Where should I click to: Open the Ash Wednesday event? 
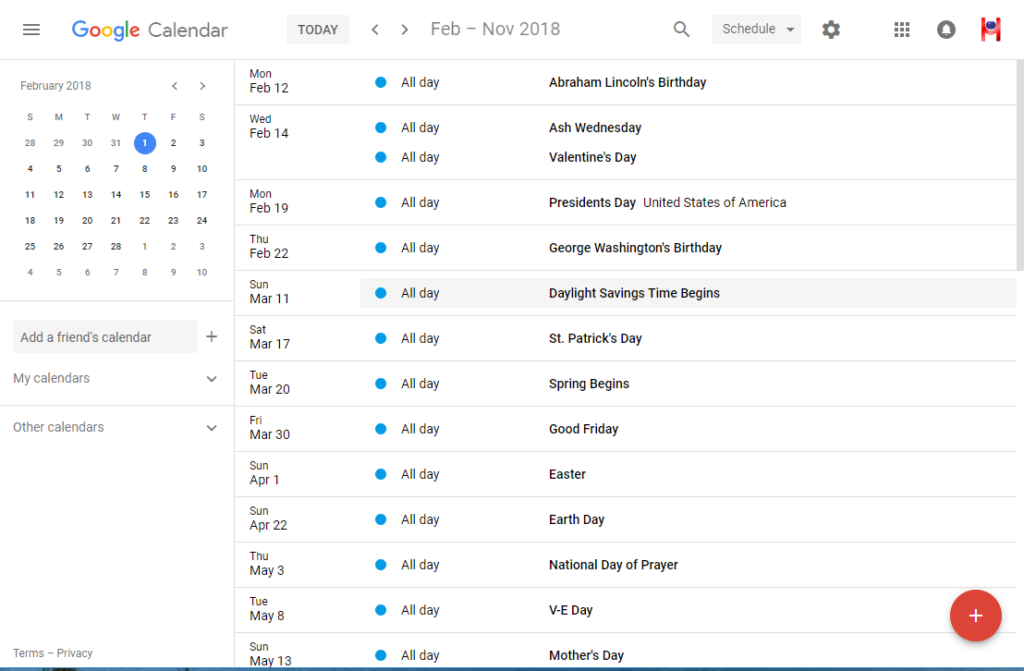(x=595, y=127)
